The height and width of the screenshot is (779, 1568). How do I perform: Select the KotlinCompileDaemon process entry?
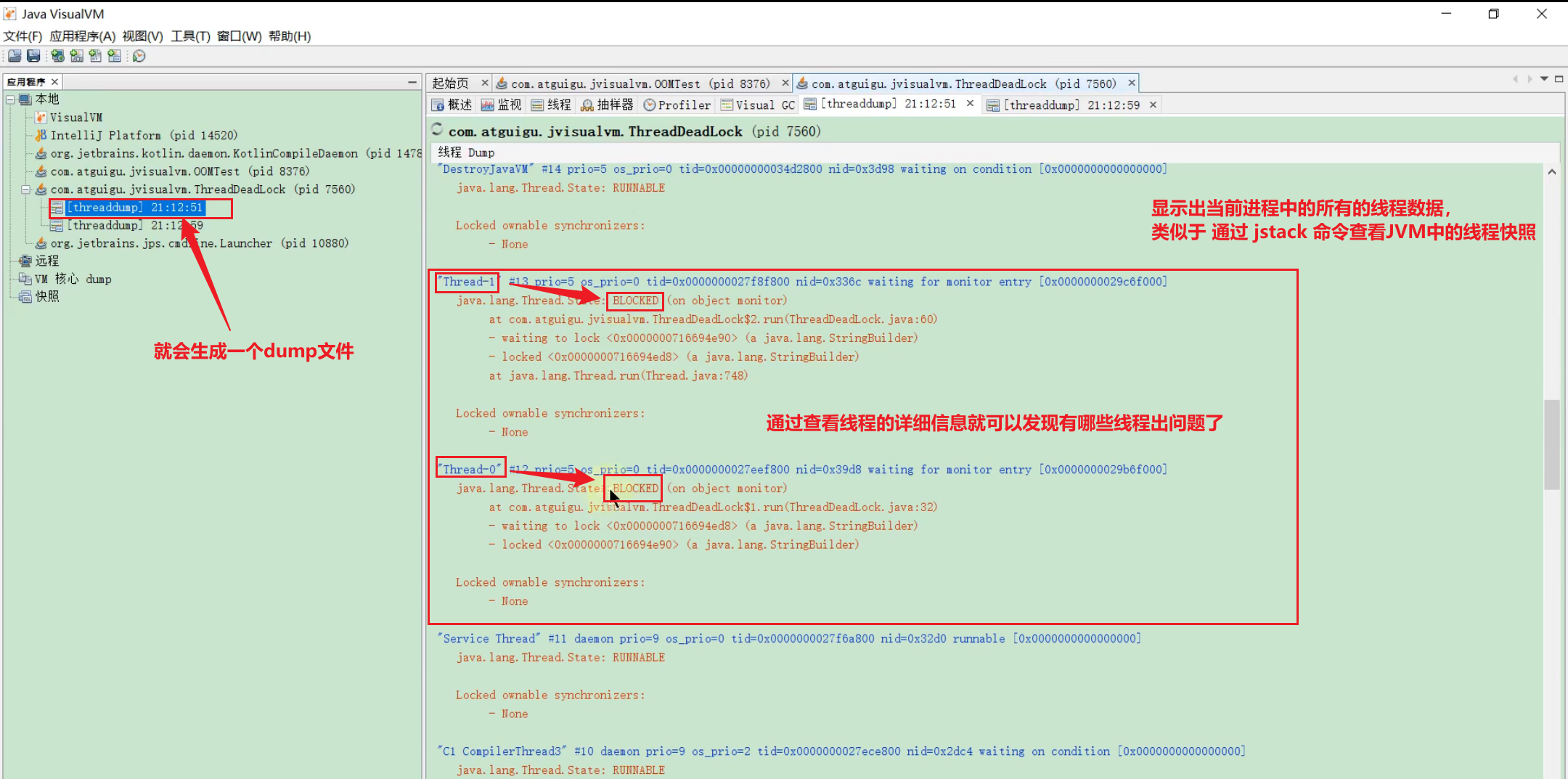coord(236,154)
